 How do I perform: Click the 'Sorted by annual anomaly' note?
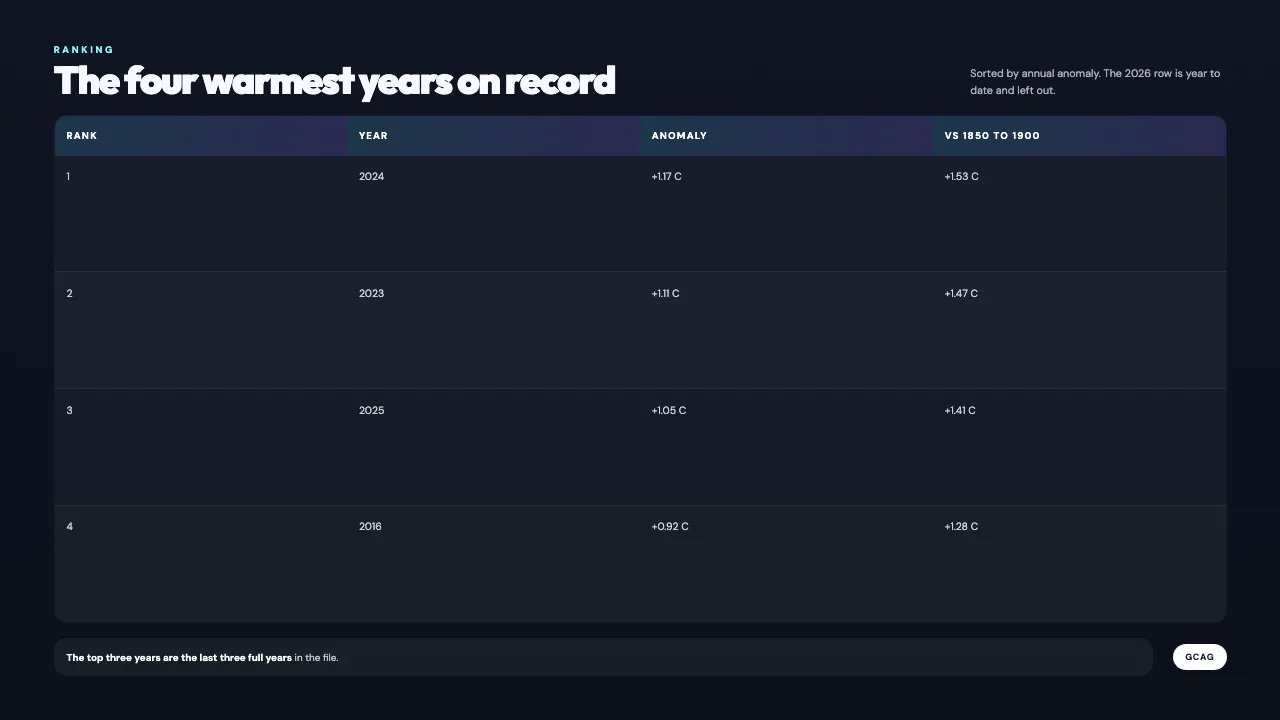pyautogui.click(x=1095, y=82)
